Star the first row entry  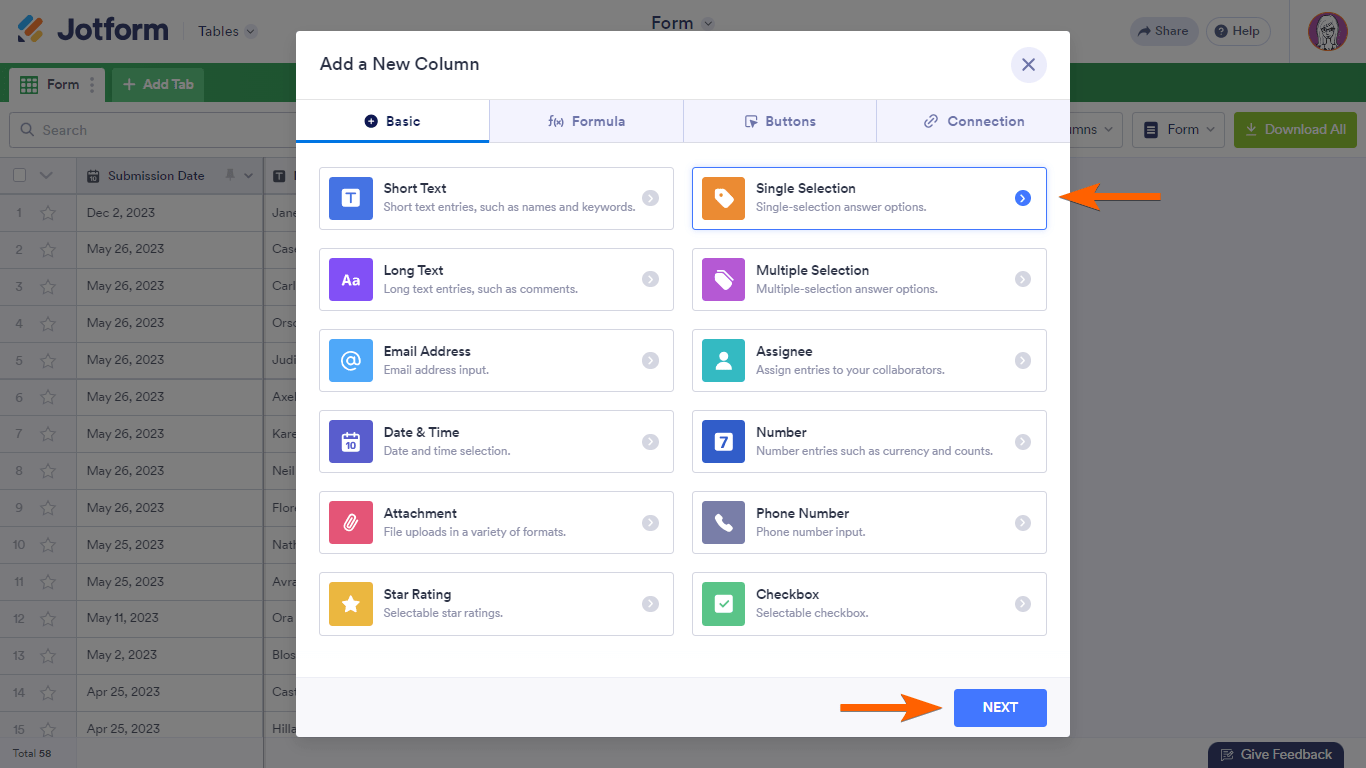tap(48, 213)
